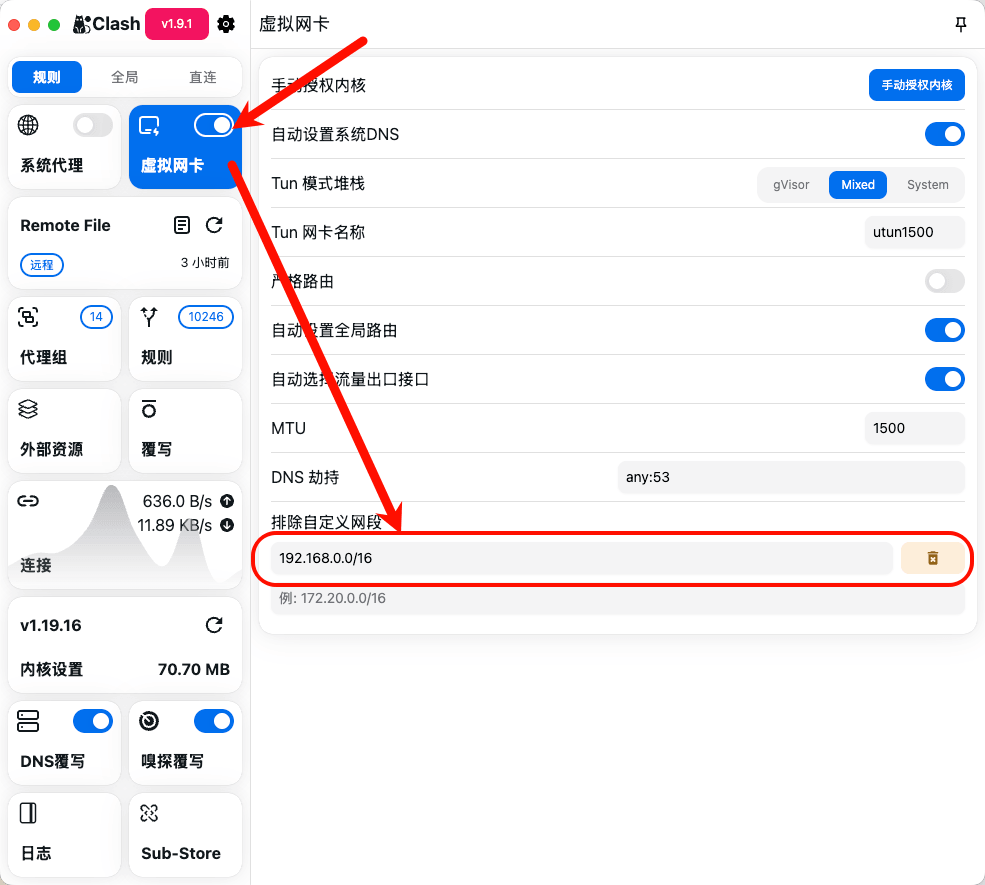
Task: Click the 192.168.0.0/16 network segment field
Action: [582, 558]
